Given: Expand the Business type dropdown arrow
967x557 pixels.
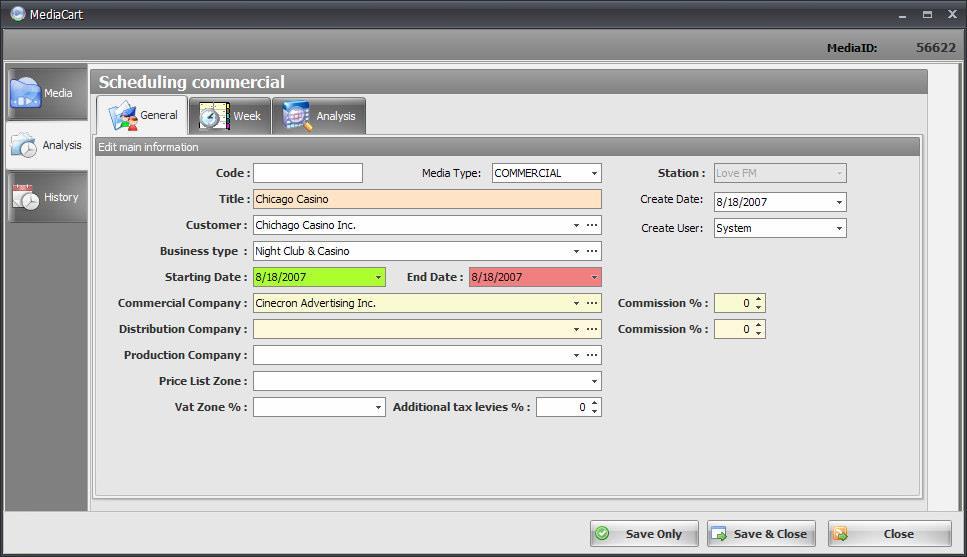Looking at the screenshot, I should 576,251.
